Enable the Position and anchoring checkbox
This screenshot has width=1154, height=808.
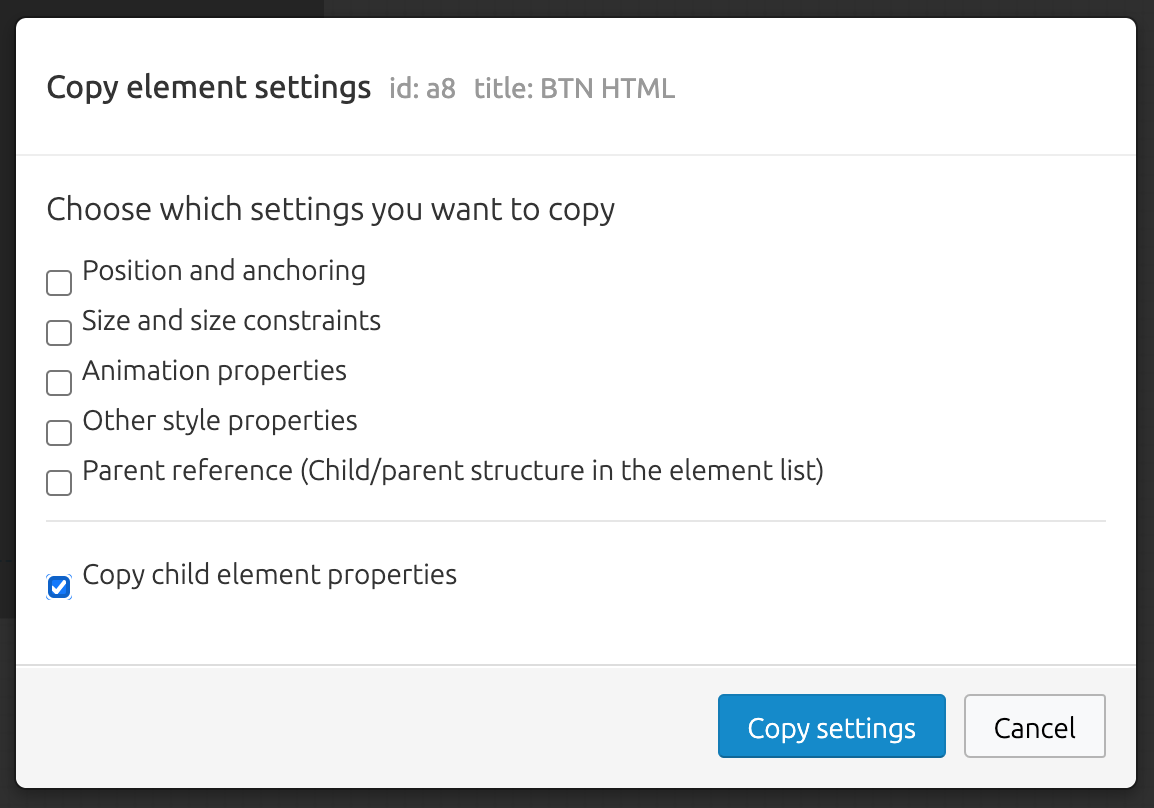pos(59,283)
